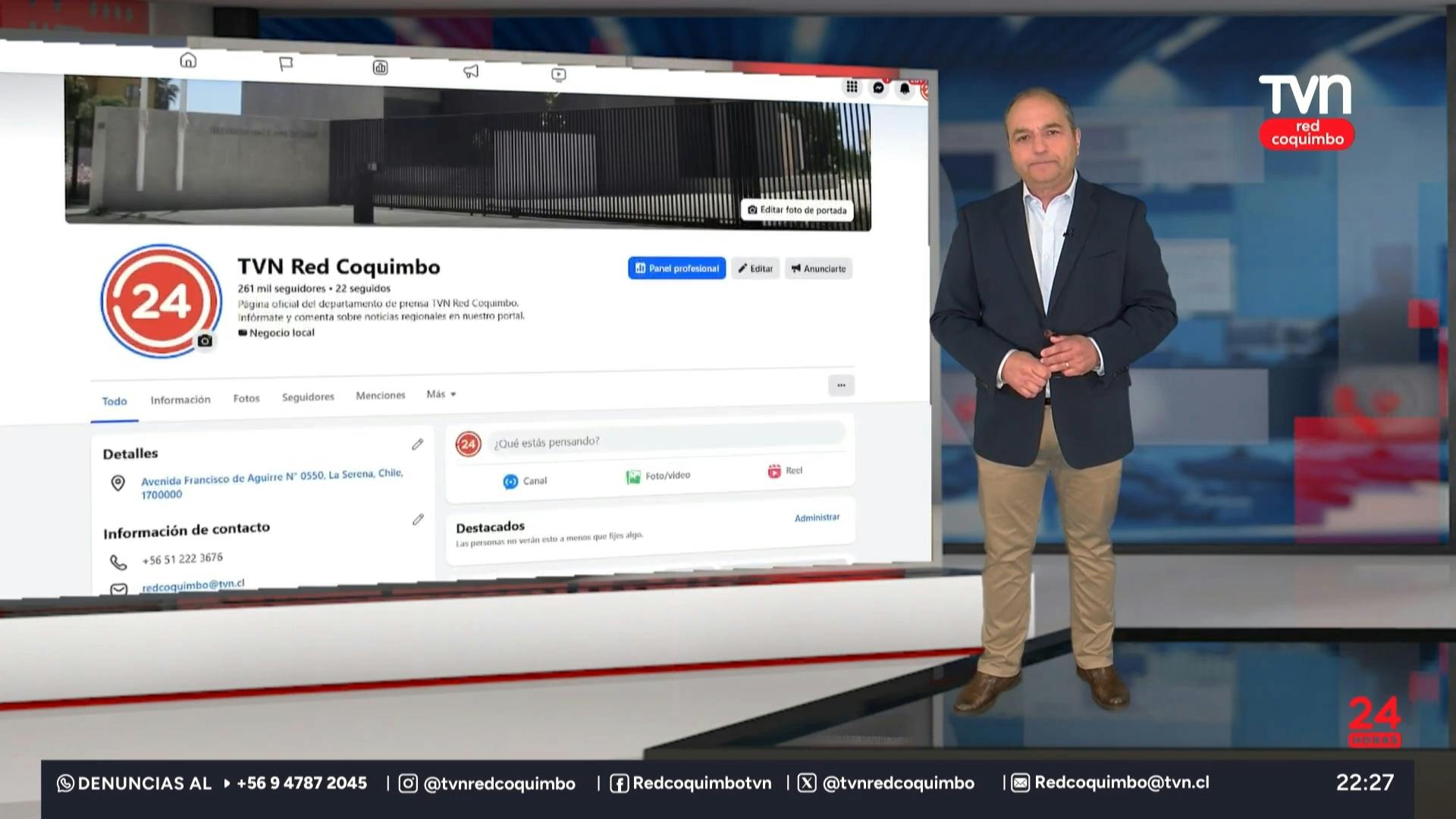This screenshot has height=819, width=1456.
Task: Click the +56 9 4787 2045 denuncias number
Action: pyautogui.click(x=302, y=783)
